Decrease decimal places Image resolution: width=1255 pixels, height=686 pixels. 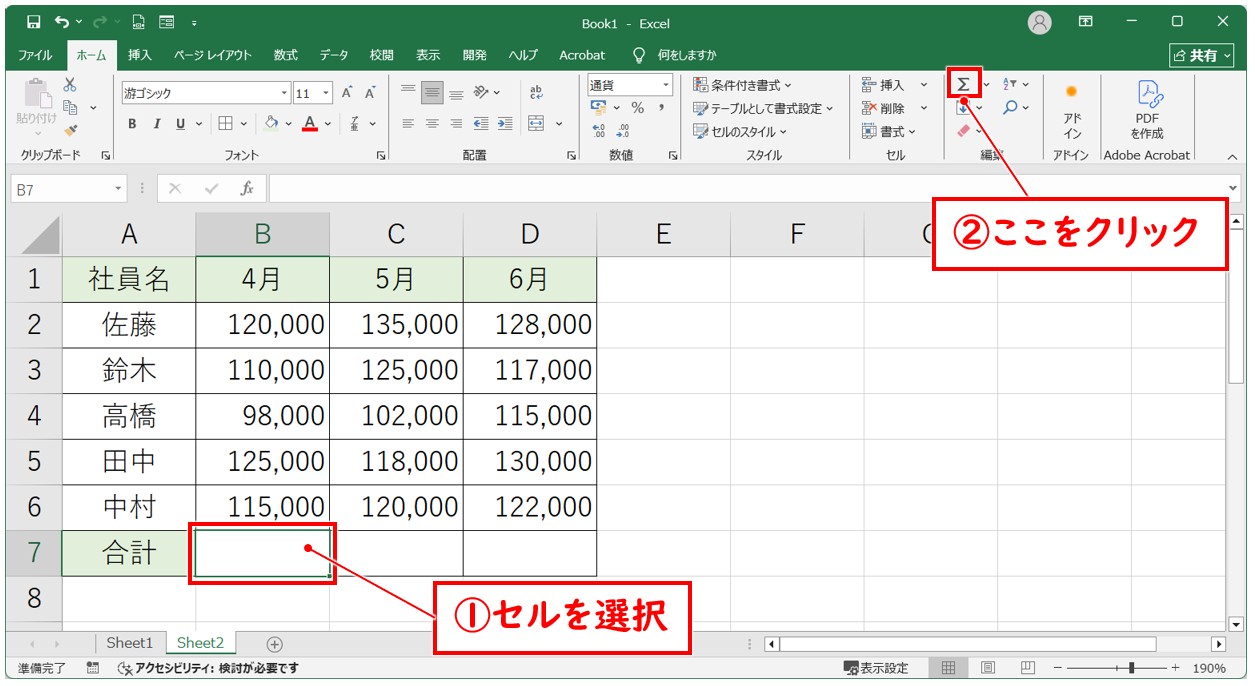[x=622, y=131]
